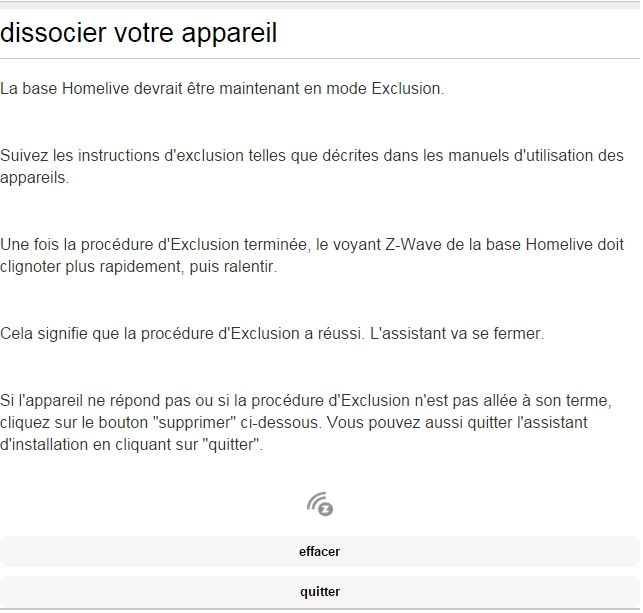
Task: Click "maintenant en mode Exclusion" phrase
Action: (x=342, y=88)
